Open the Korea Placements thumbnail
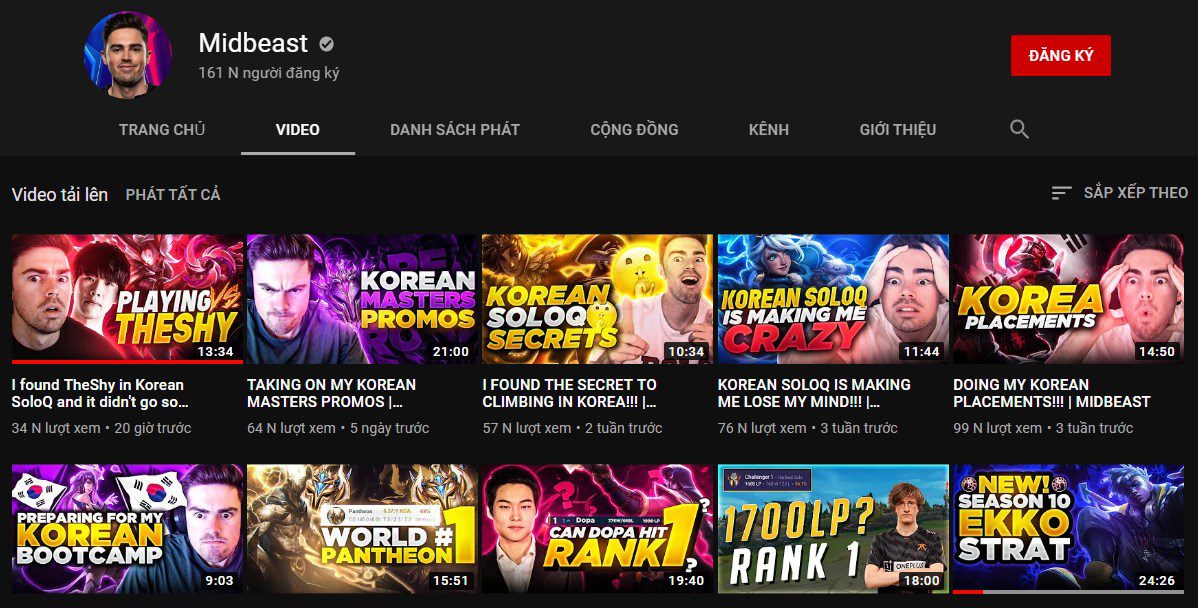 [x=1069, y=299]
